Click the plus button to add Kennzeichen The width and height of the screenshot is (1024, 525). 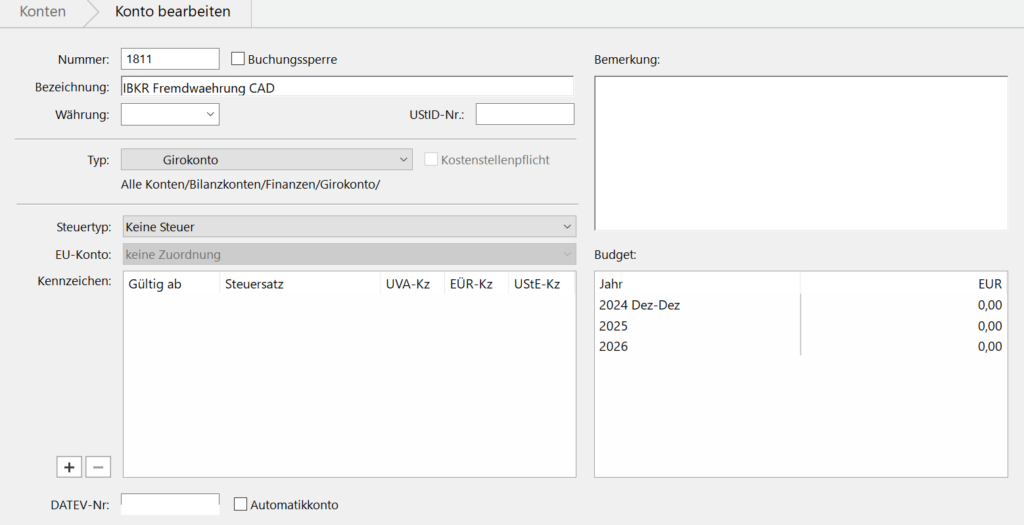pyautogui.click(x=69, y=467)
